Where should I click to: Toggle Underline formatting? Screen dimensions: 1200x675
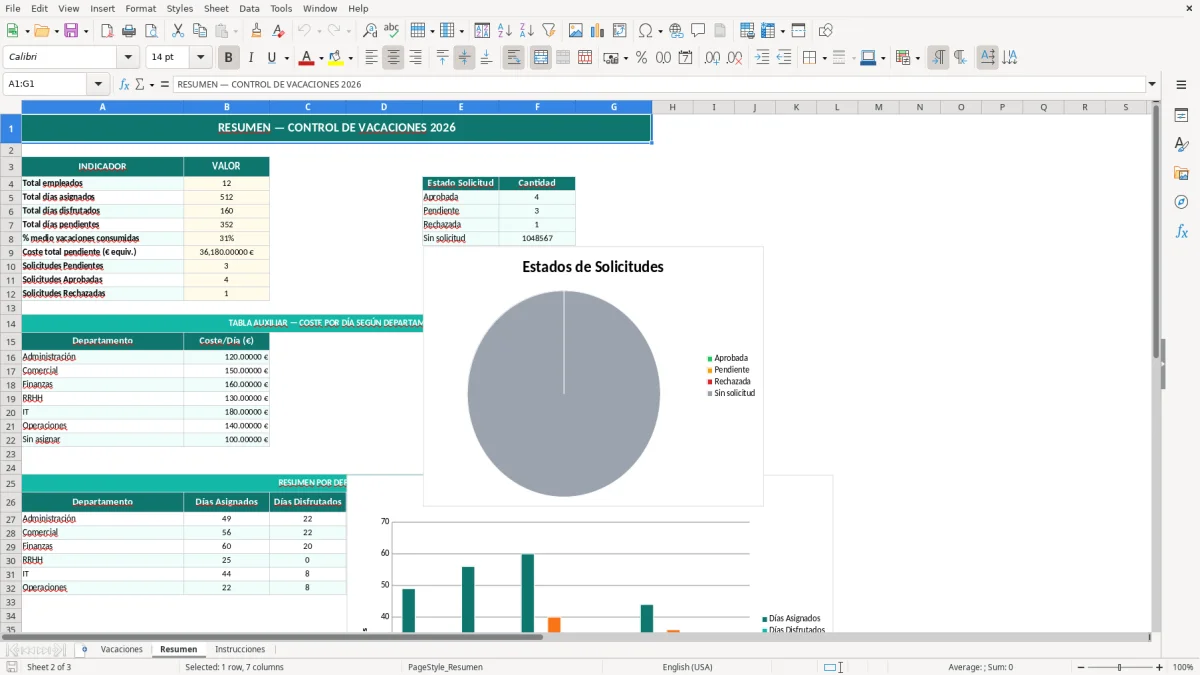[x=272, y=58]
